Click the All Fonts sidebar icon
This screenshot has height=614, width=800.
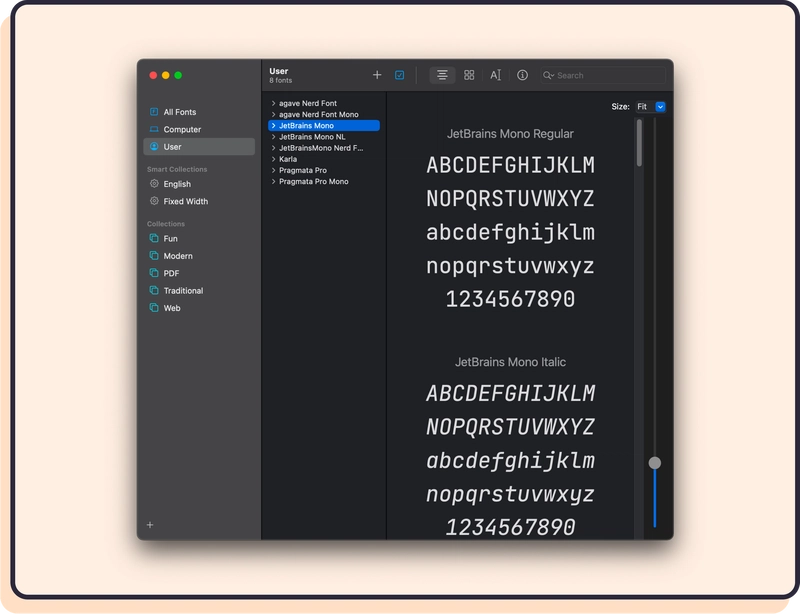coord(154,111)
